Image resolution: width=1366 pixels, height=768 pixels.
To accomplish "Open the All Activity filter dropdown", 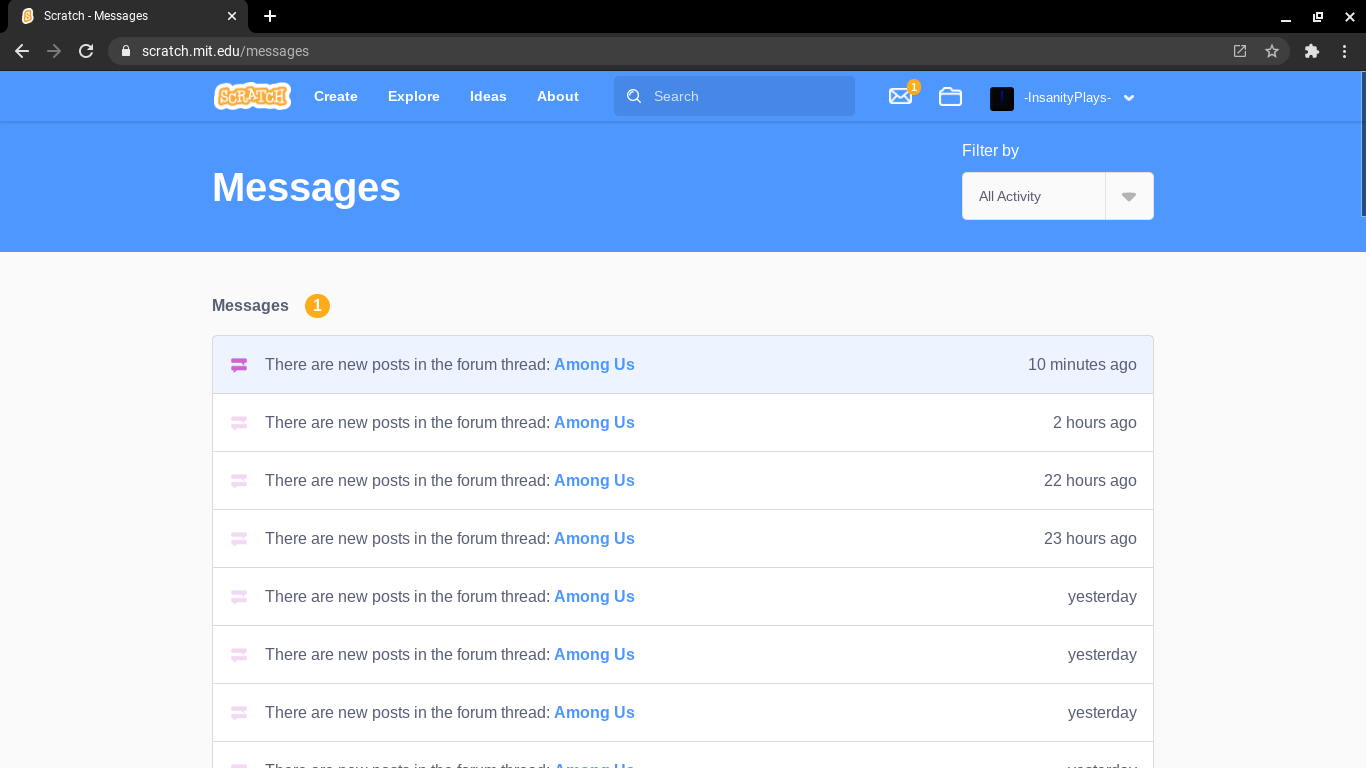I will [x=1058, y=196].
